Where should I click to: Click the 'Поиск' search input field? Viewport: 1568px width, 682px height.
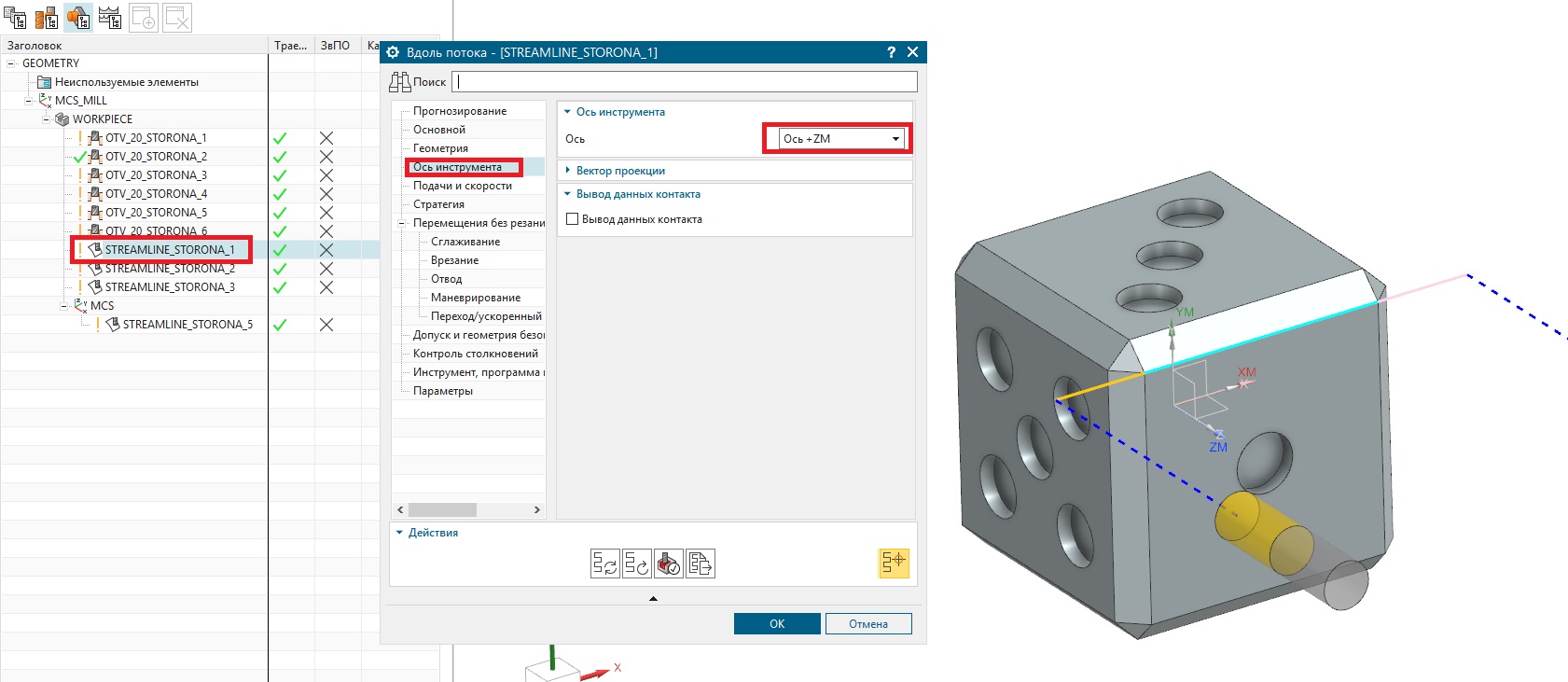coord(687,82)
